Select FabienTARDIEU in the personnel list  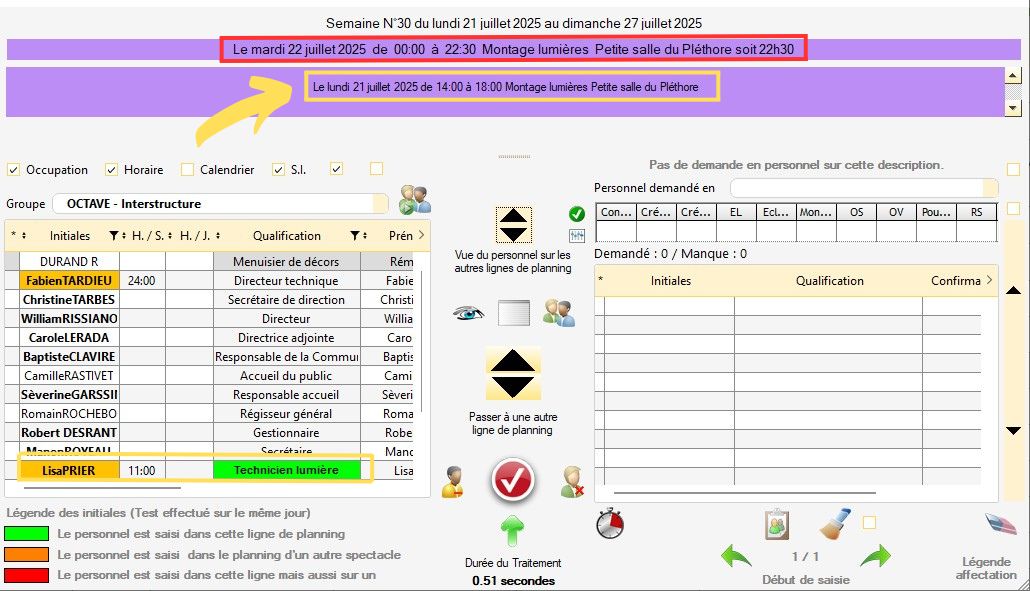click(69, 281)
